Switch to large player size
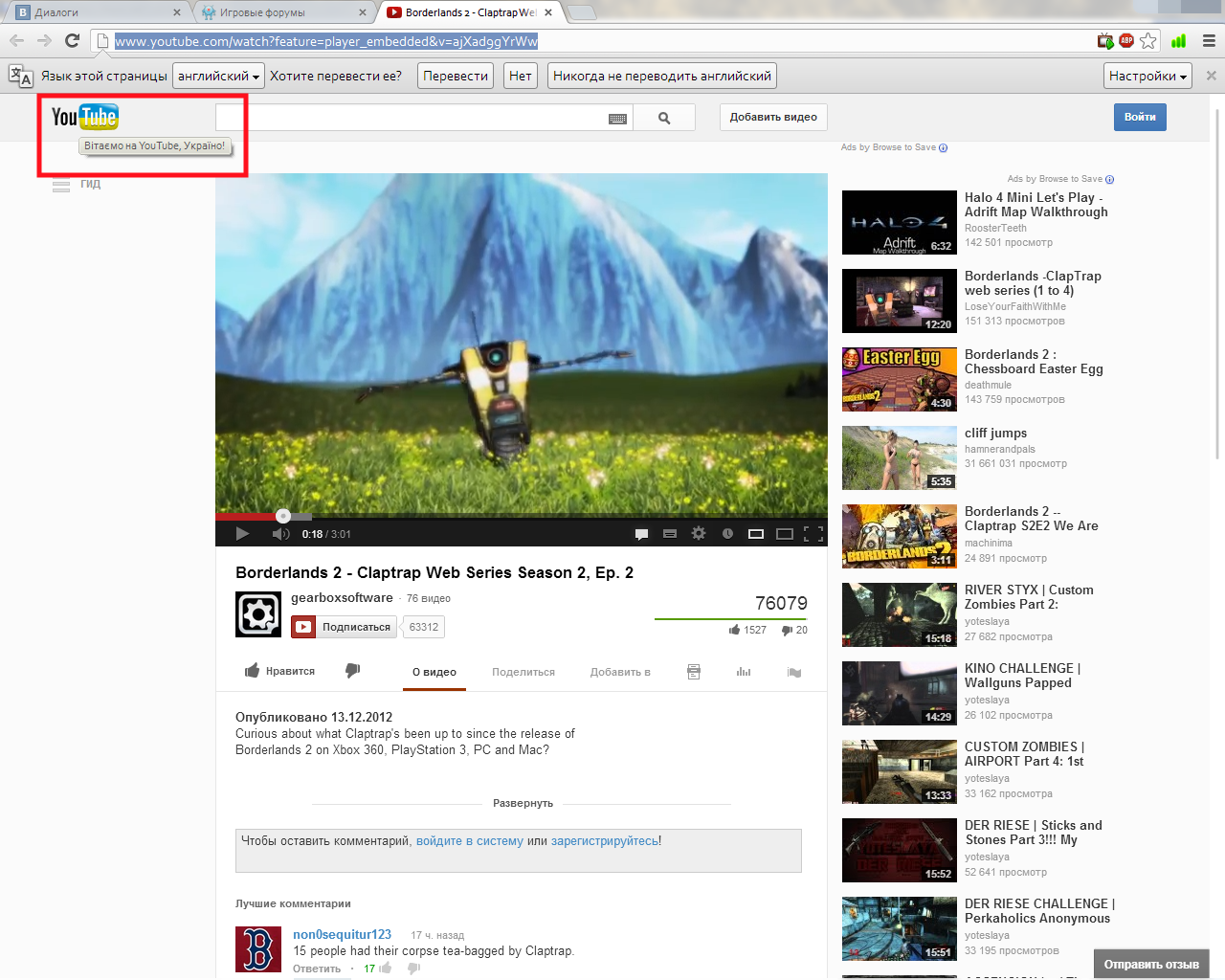 tap(785, 534)
